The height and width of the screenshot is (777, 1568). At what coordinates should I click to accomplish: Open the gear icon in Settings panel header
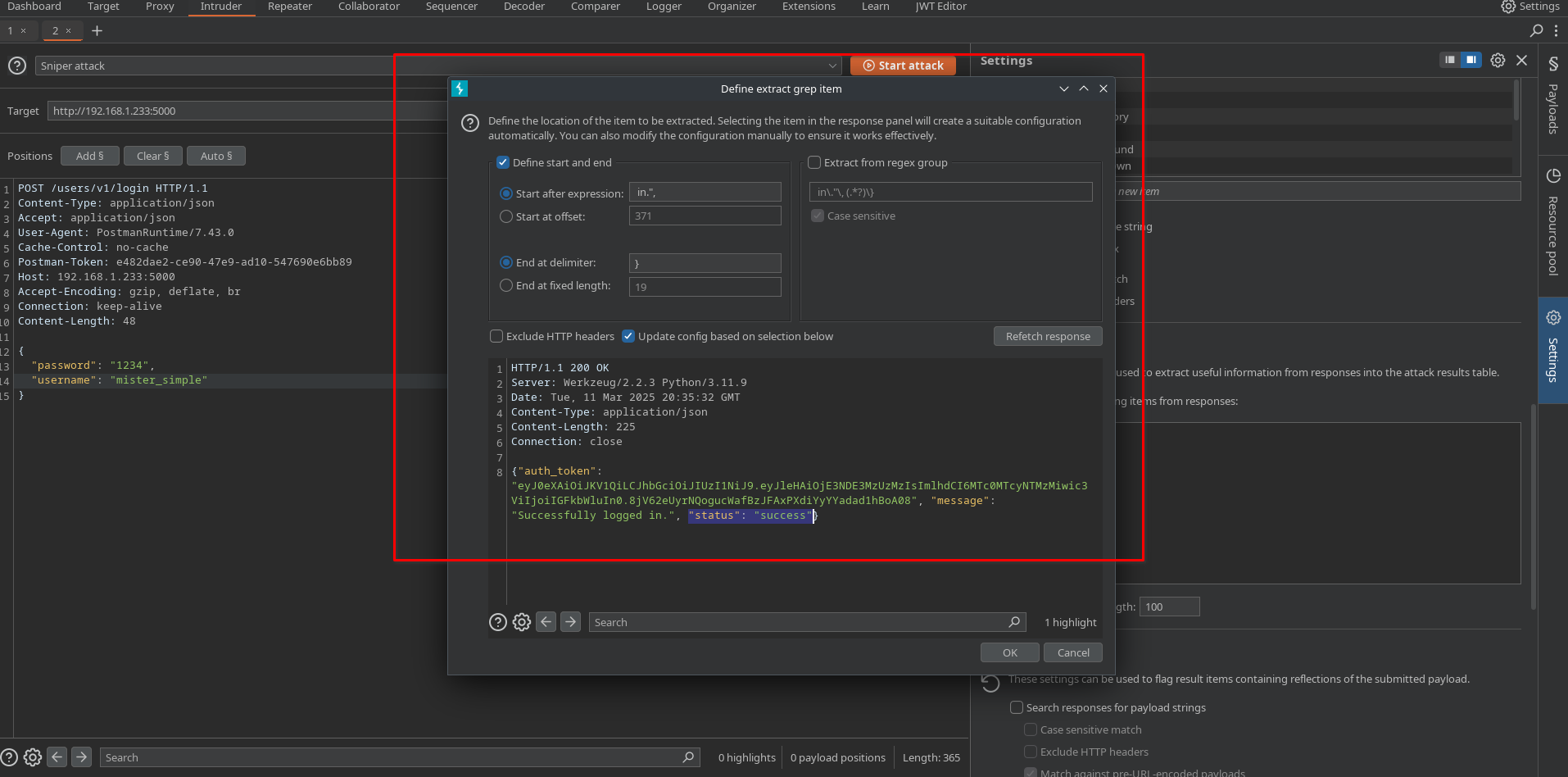pyautogui.click(x=1498, y=60)
